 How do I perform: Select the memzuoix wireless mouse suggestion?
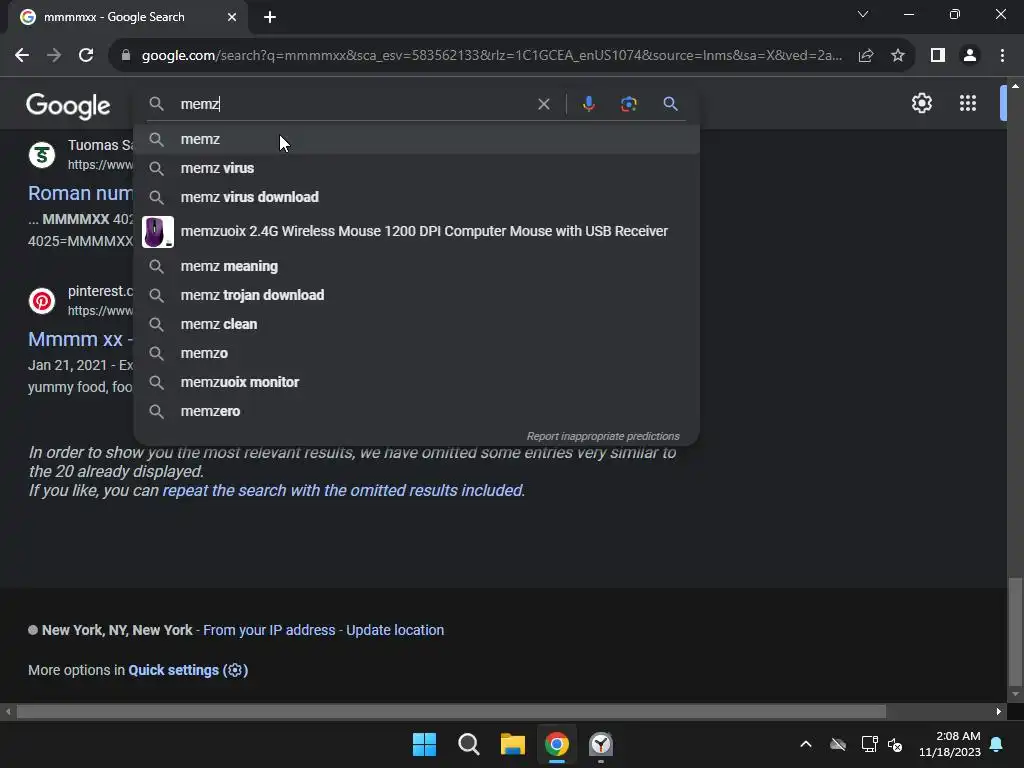click(x=417, y=231)
